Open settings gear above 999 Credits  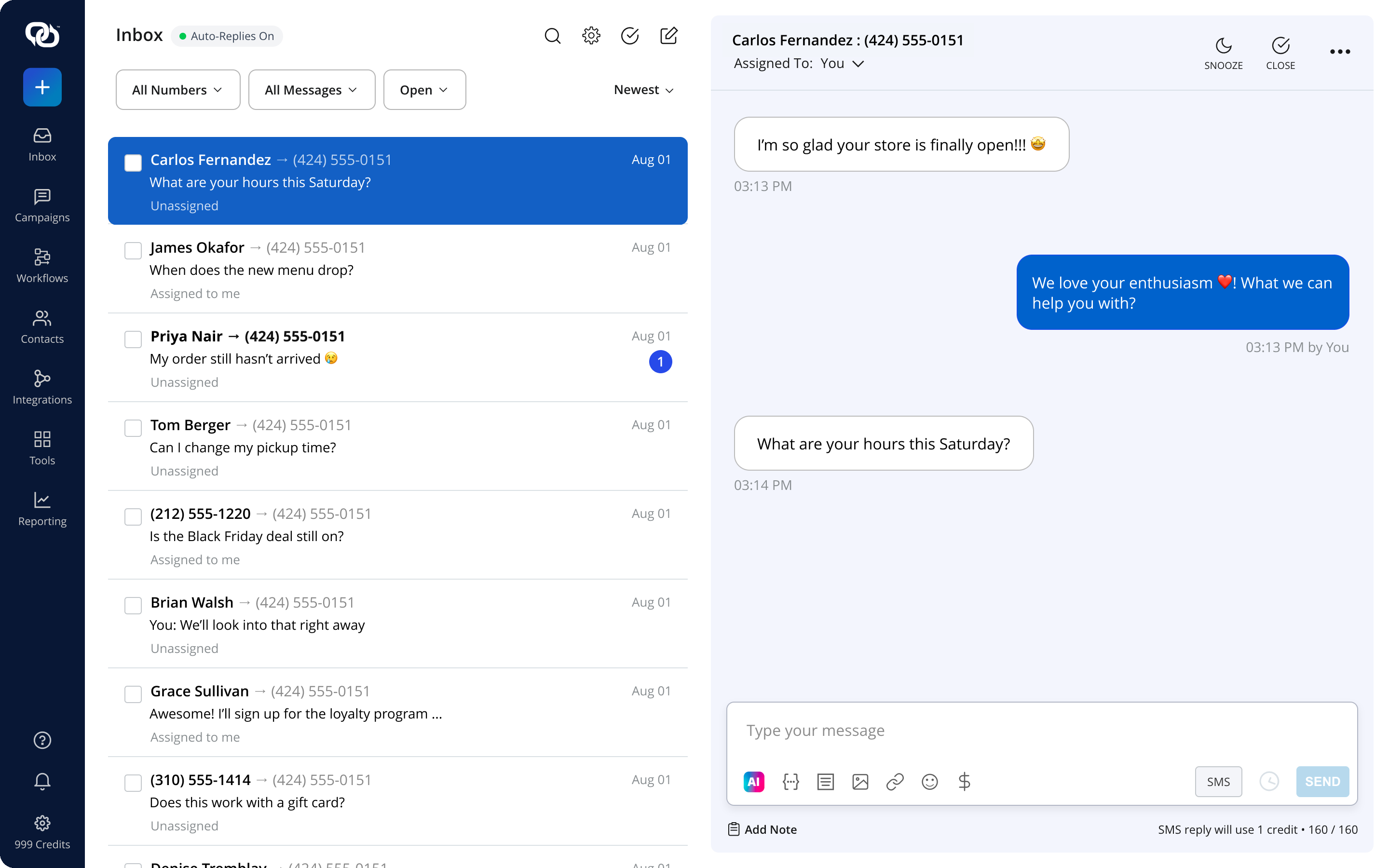[42, 823]
